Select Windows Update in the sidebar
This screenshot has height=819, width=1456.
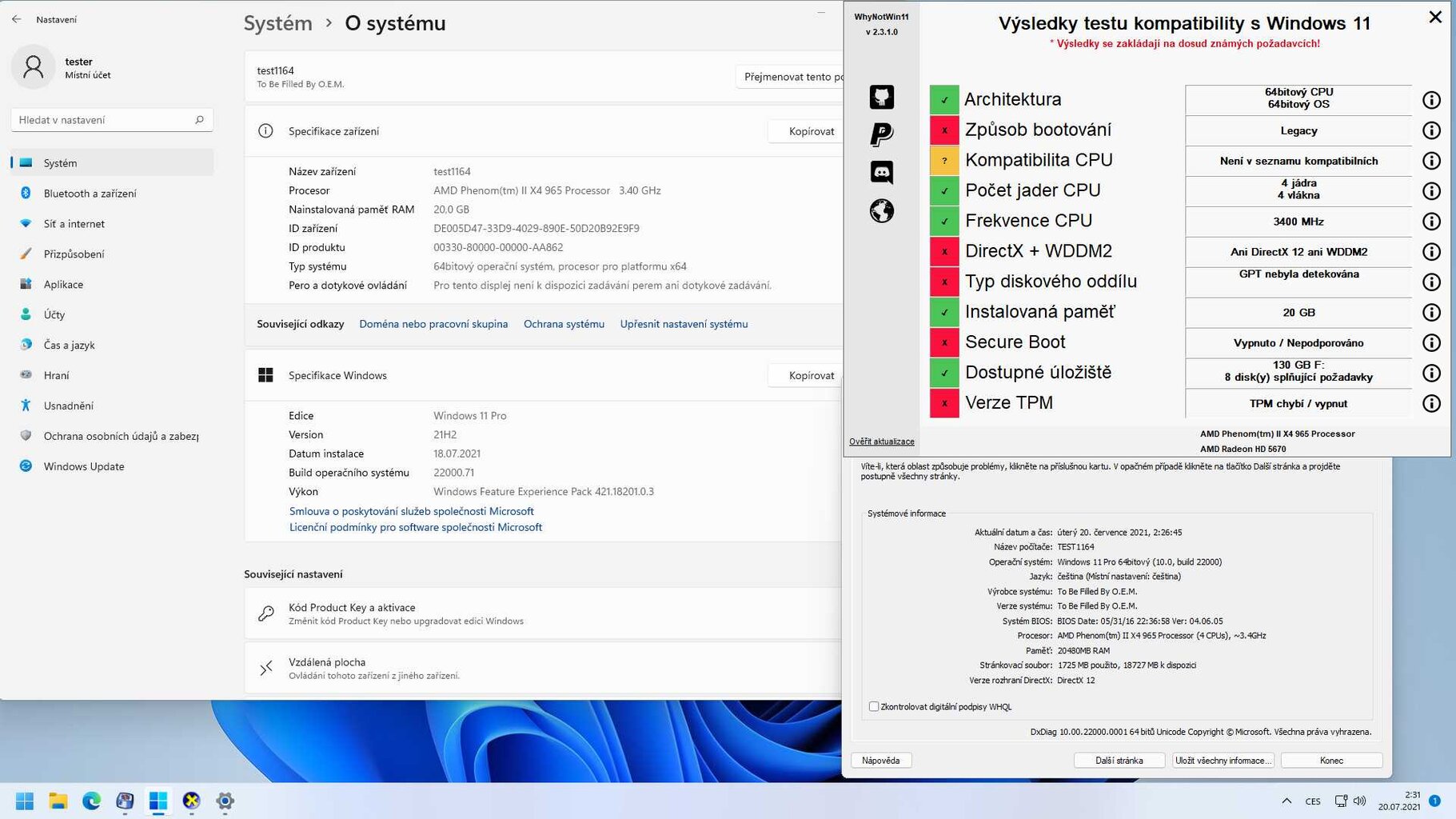84,466
